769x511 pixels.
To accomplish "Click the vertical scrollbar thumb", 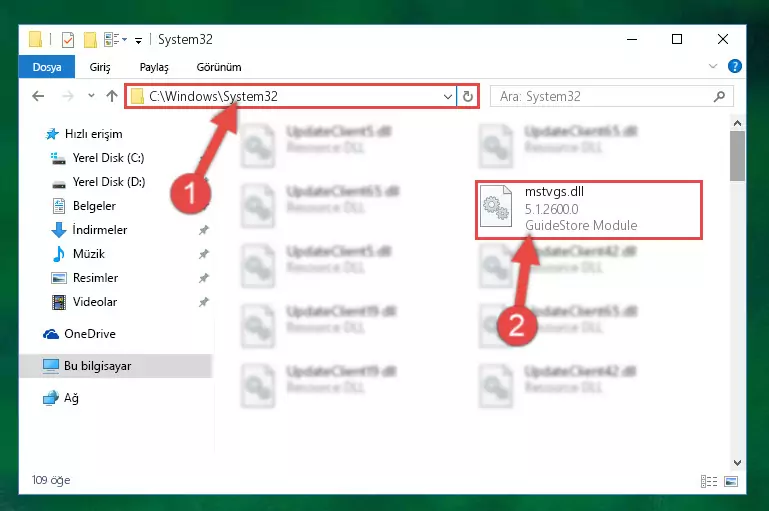I will click(x=737, y=156).
